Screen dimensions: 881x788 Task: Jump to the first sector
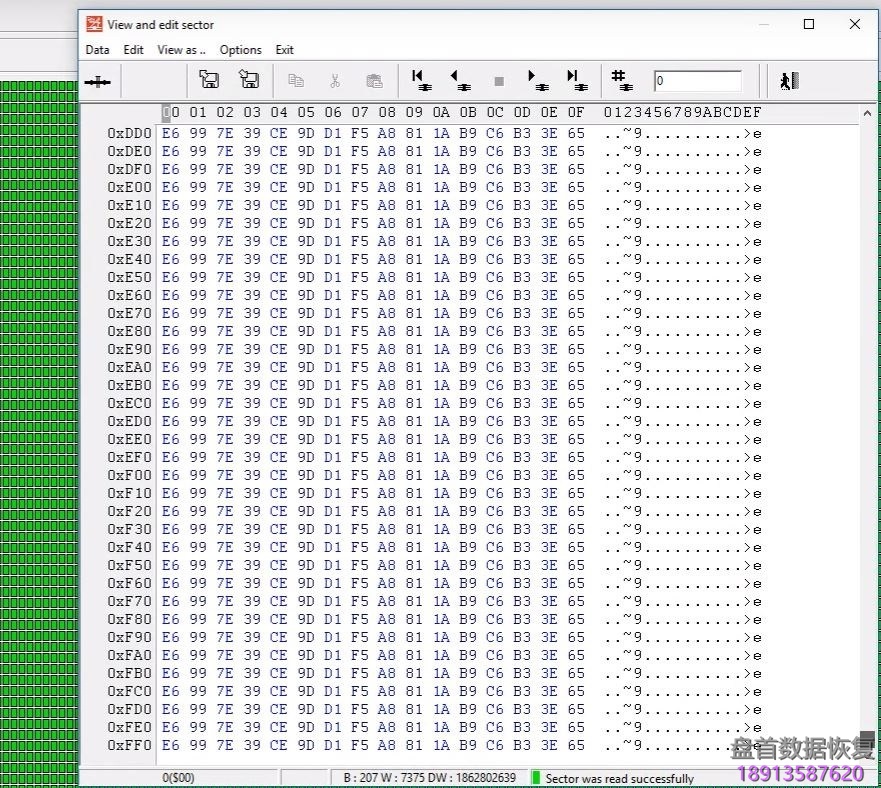click(x=421, y=80)
